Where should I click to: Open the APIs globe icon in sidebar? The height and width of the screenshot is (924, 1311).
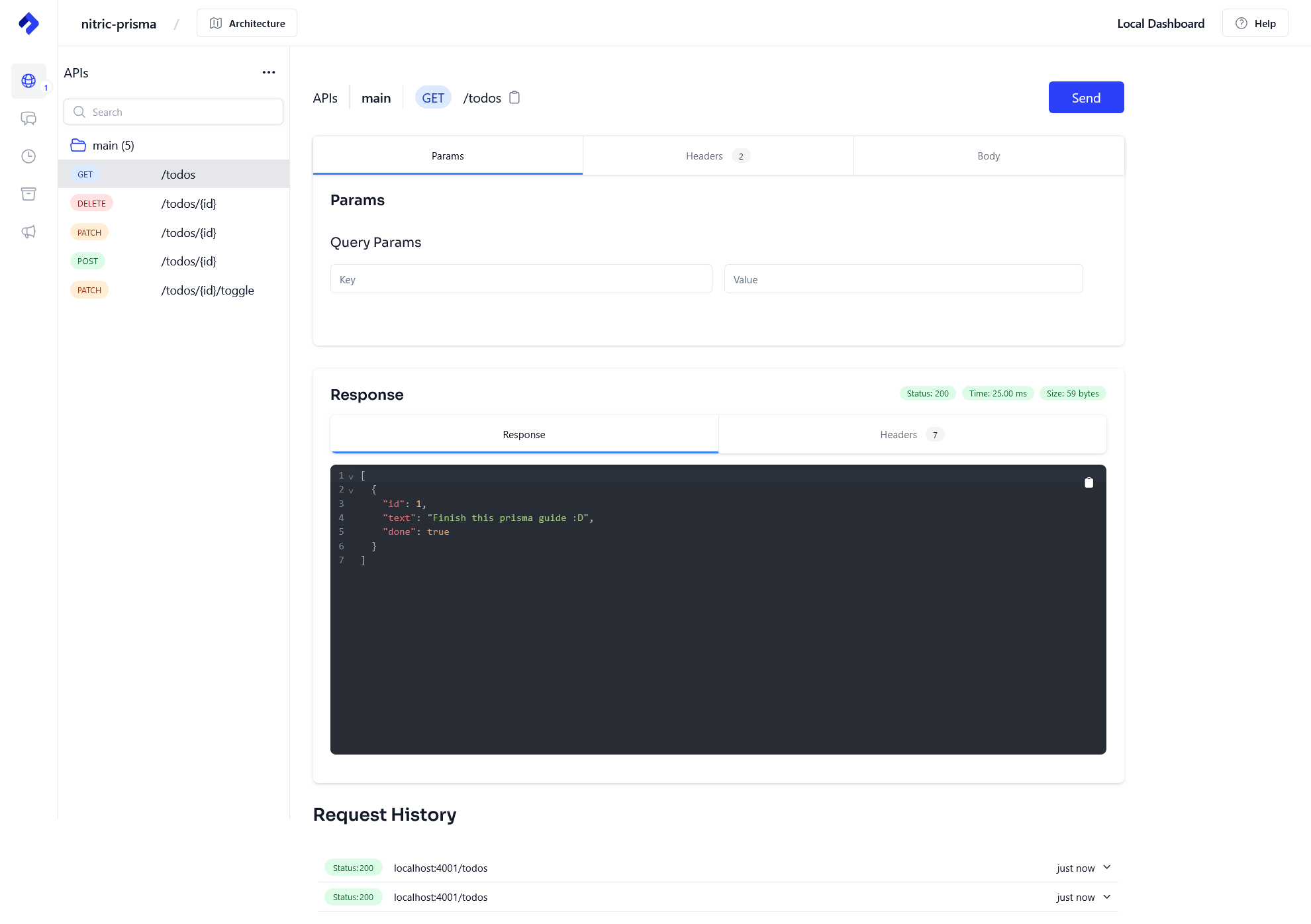click(x=28, y=81)
